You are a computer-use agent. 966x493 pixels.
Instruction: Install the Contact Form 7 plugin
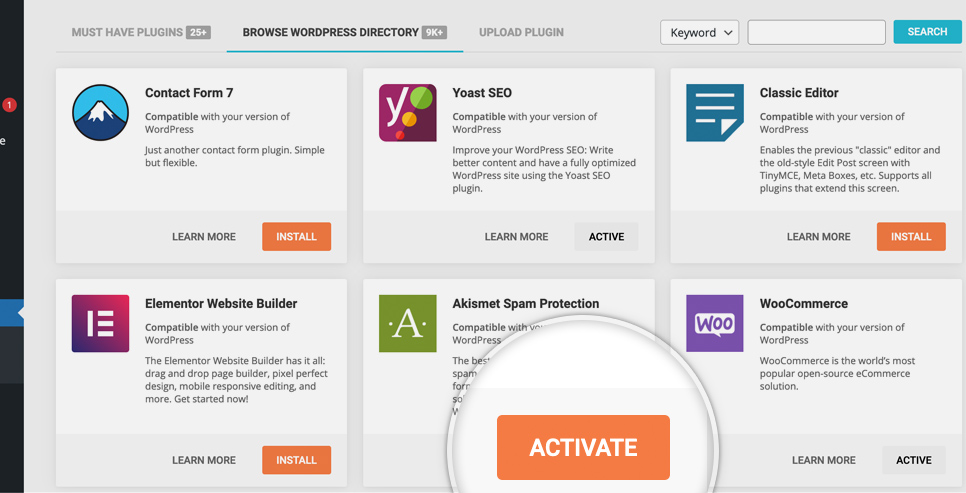296,237
